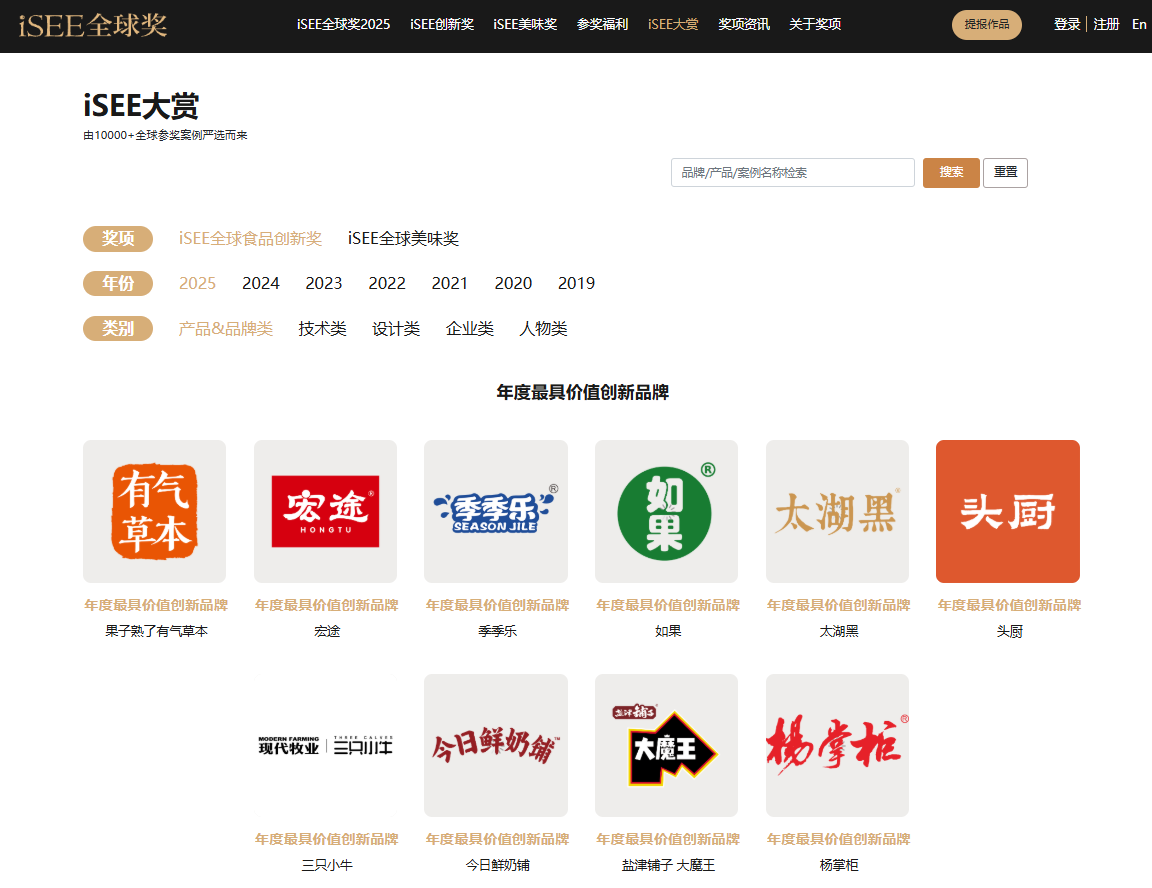
Task: Open the 季季乐 Season Jile logo thumbnail
Action: (496, 511)
